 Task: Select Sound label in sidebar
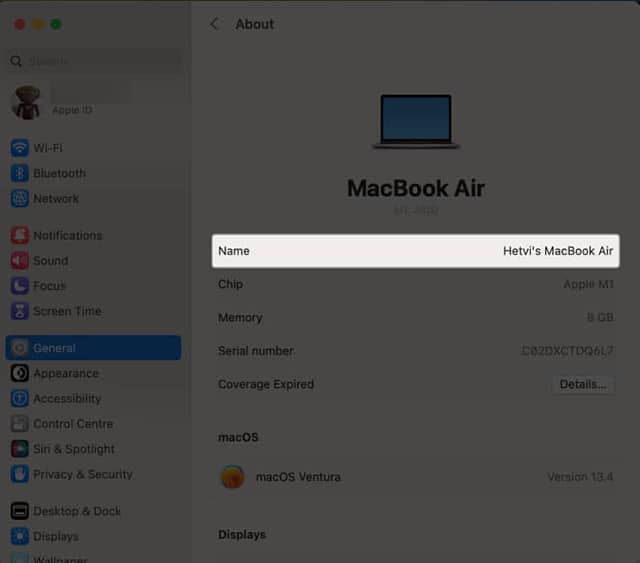[51, 260]
